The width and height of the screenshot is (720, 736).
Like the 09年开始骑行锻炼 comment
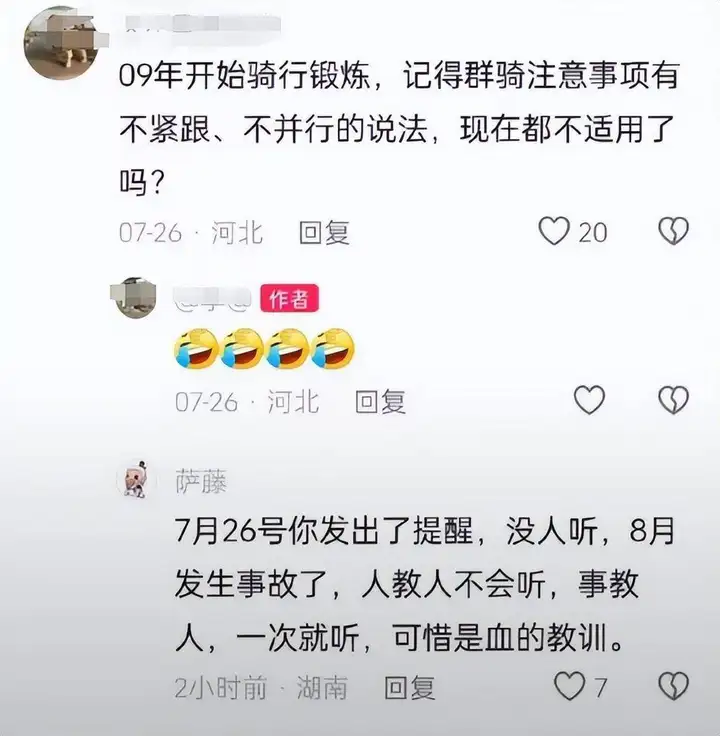pyautogui.click(x=554, y=231)
